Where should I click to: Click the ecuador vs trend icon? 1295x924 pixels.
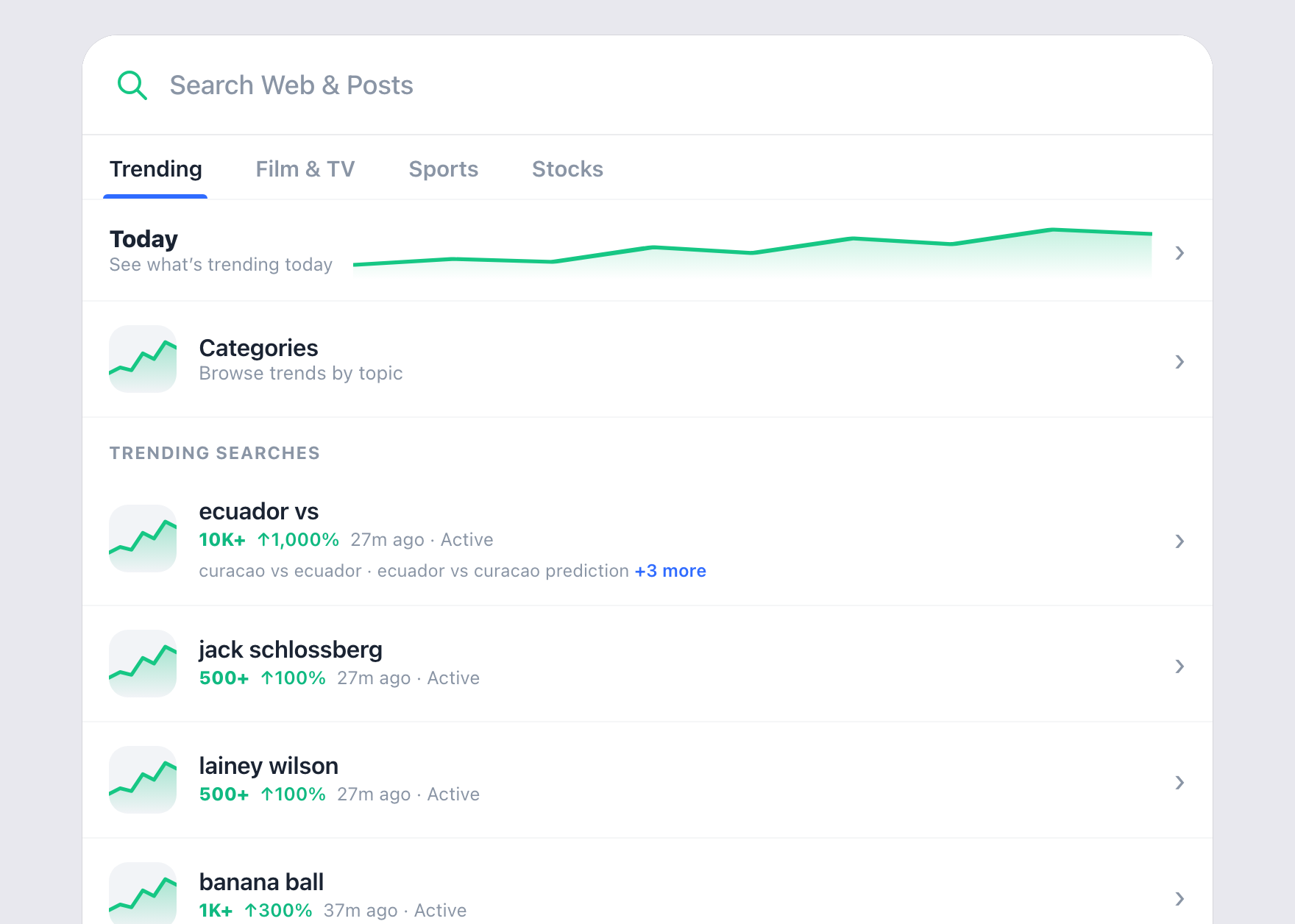coord(143,539)
